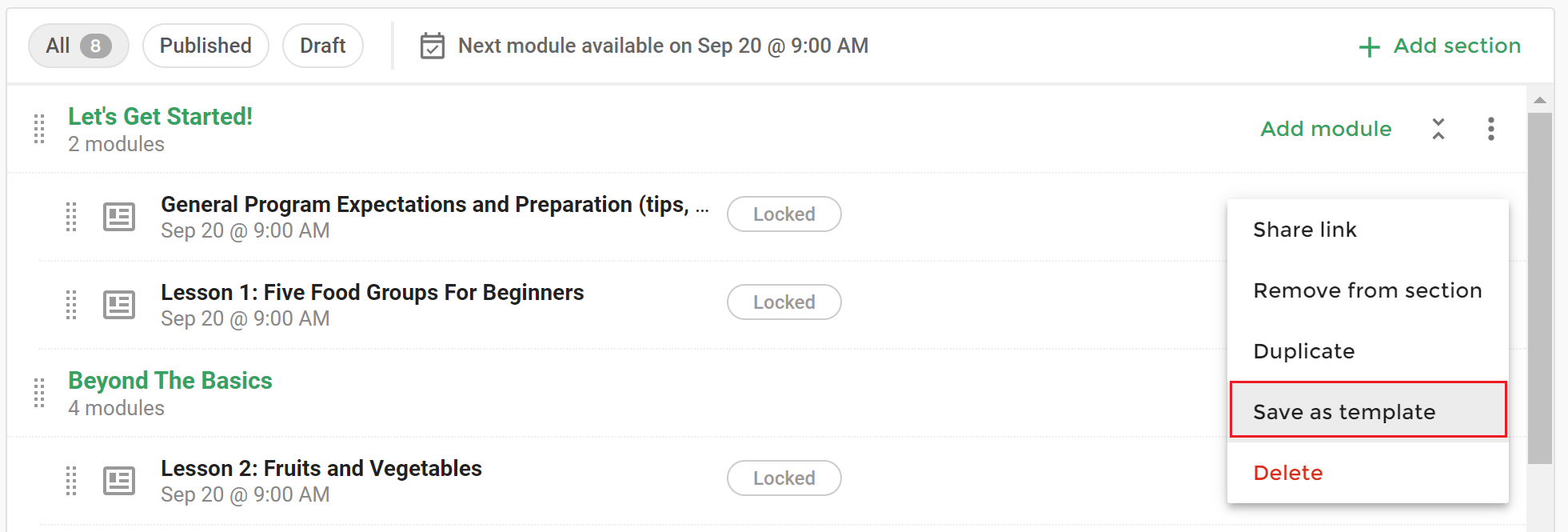Viewport: 1568px width, 532px height.
Task: Click the vertical scrollbar up arrow
Action: click(1539, 100)
